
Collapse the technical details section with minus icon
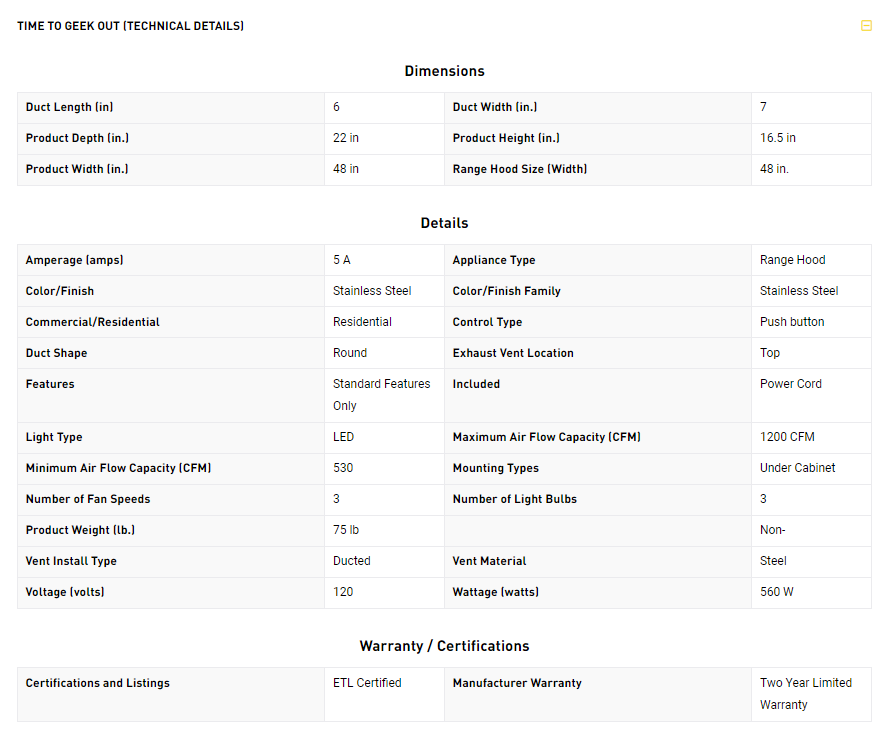click(x=866, y=26)
